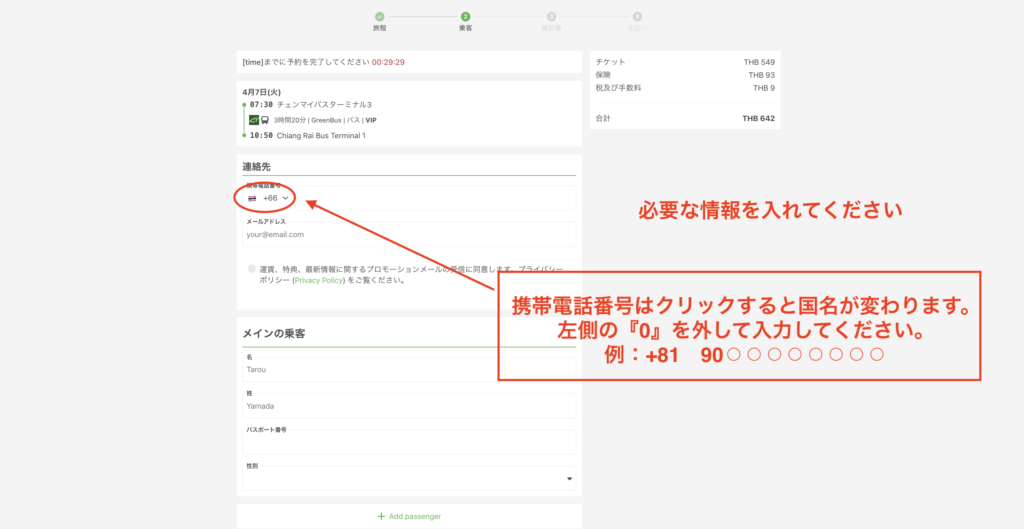The image size is (1024, 529).
Task: Click the your@email.com address field
Action: pyautogui.click(x=409, y=234)
